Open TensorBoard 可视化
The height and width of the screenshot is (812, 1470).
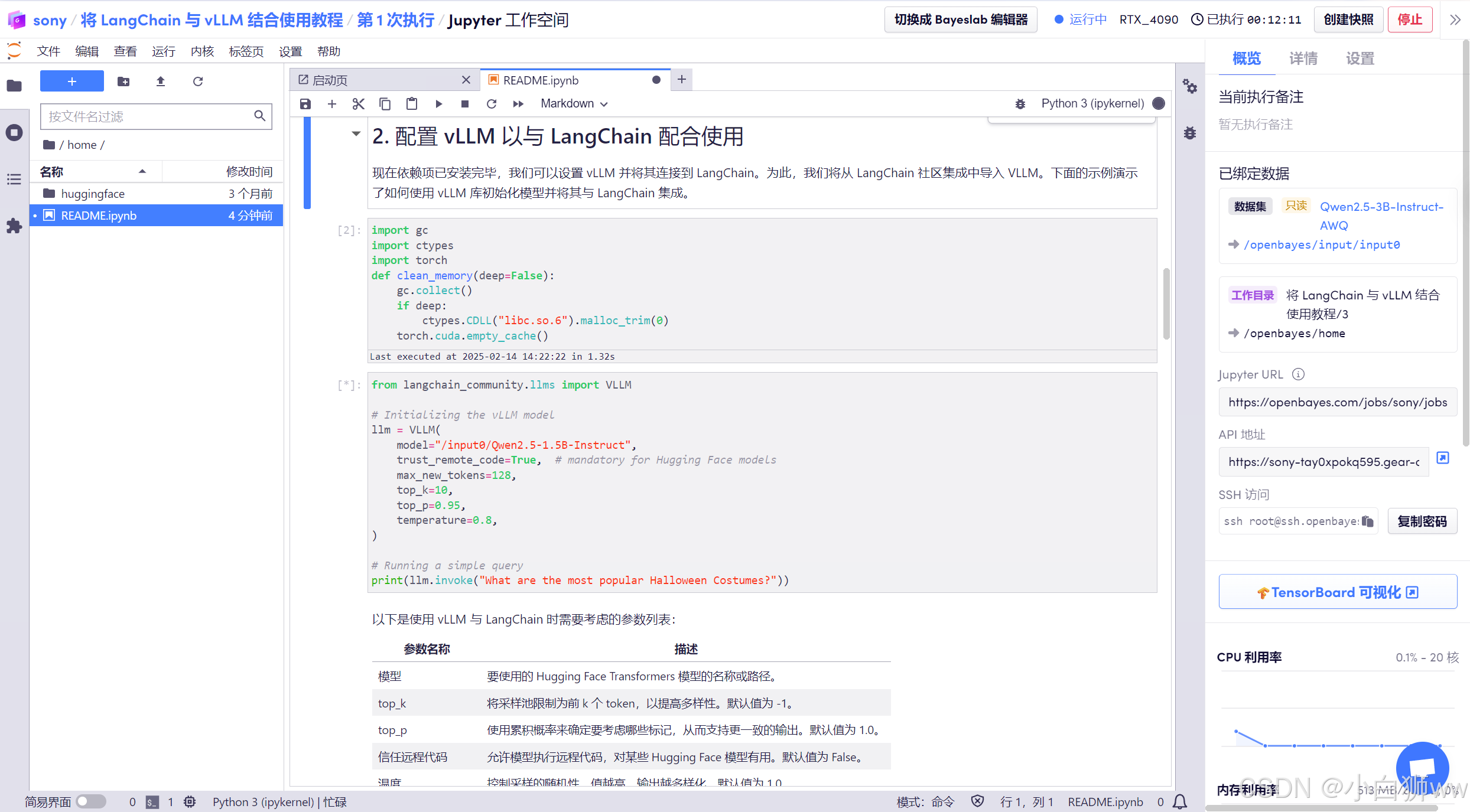coord(1336,592)
